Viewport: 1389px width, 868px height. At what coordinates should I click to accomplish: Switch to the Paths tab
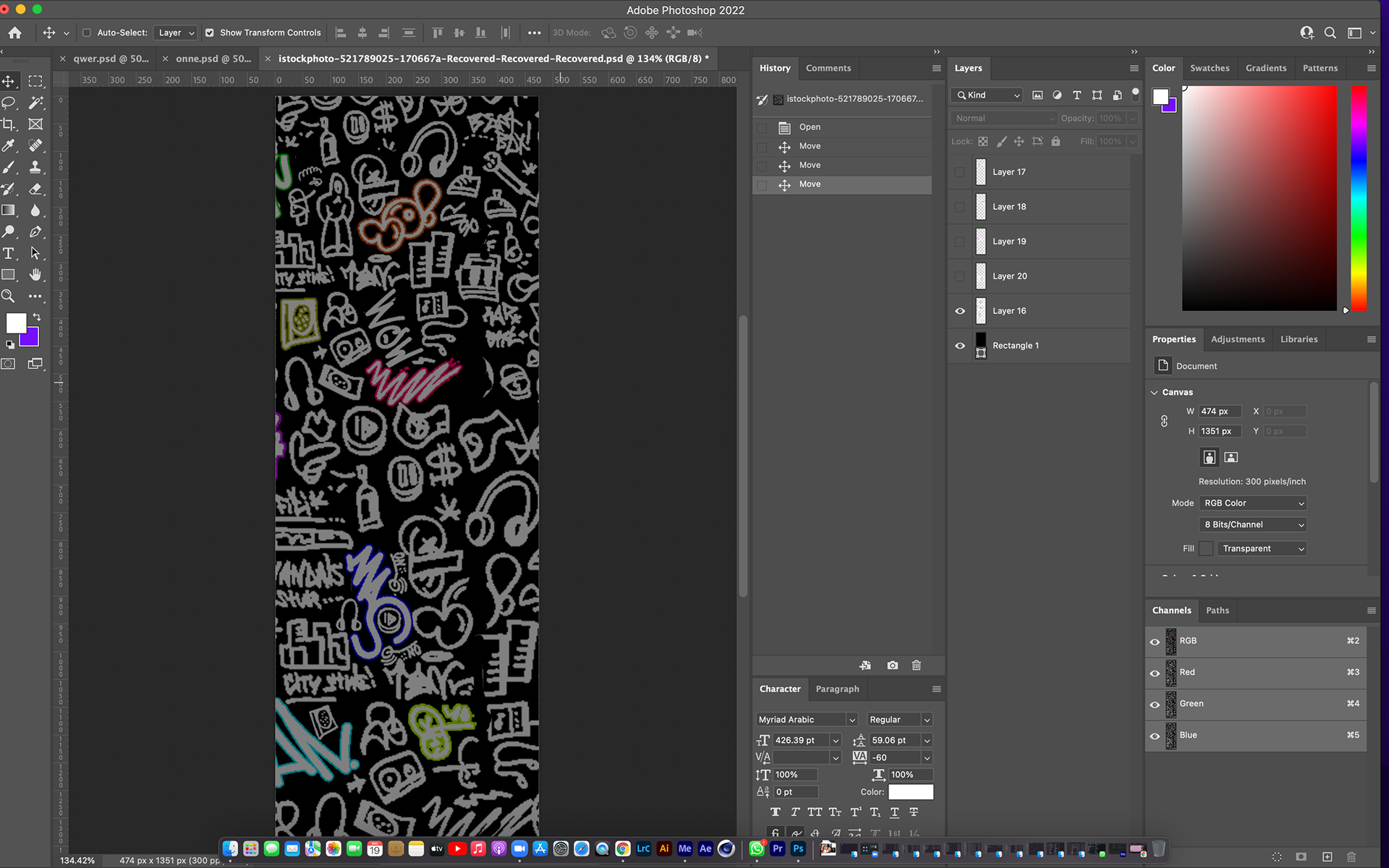[1218, 610]
